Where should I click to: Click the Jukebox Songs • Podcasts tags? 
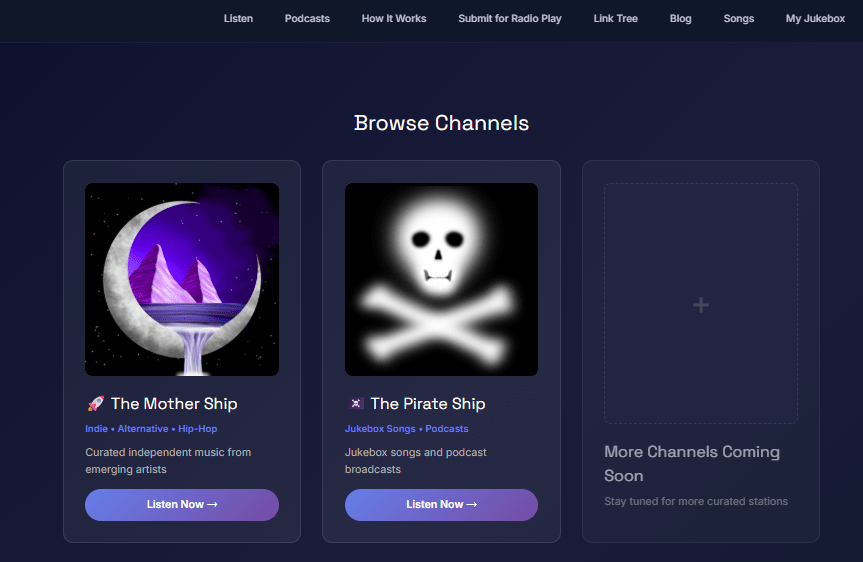coord(407,429)
